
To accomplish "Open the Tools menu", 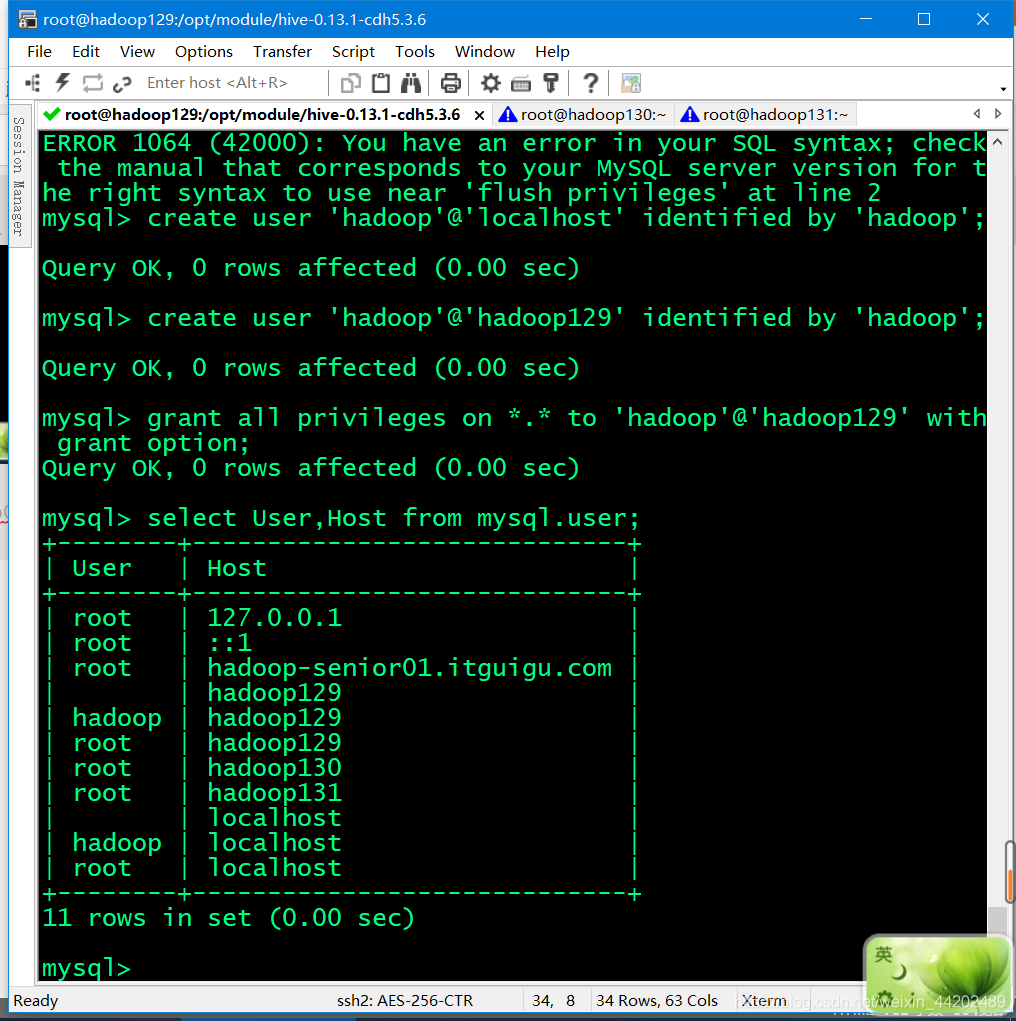I will [414, 51].
